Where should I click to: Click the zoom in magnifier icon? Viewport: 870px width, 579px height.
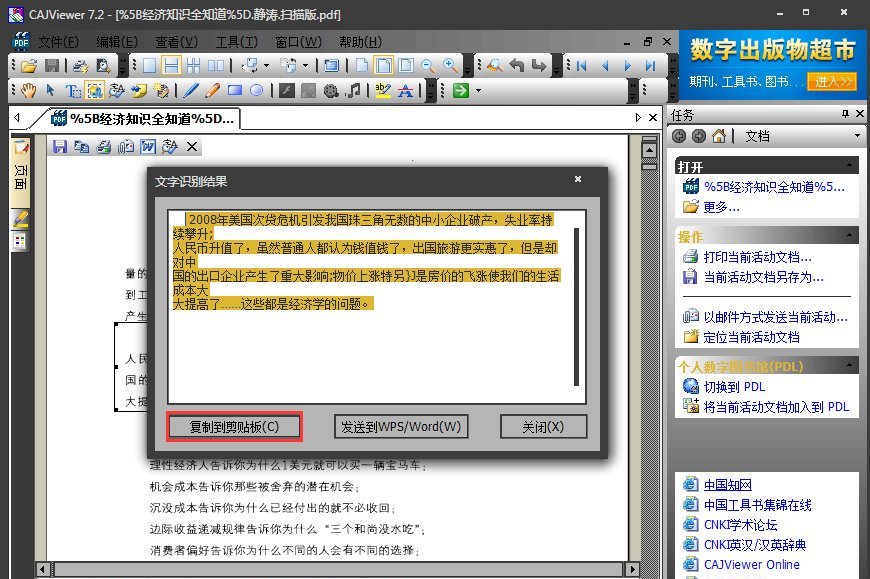(450, 66)
